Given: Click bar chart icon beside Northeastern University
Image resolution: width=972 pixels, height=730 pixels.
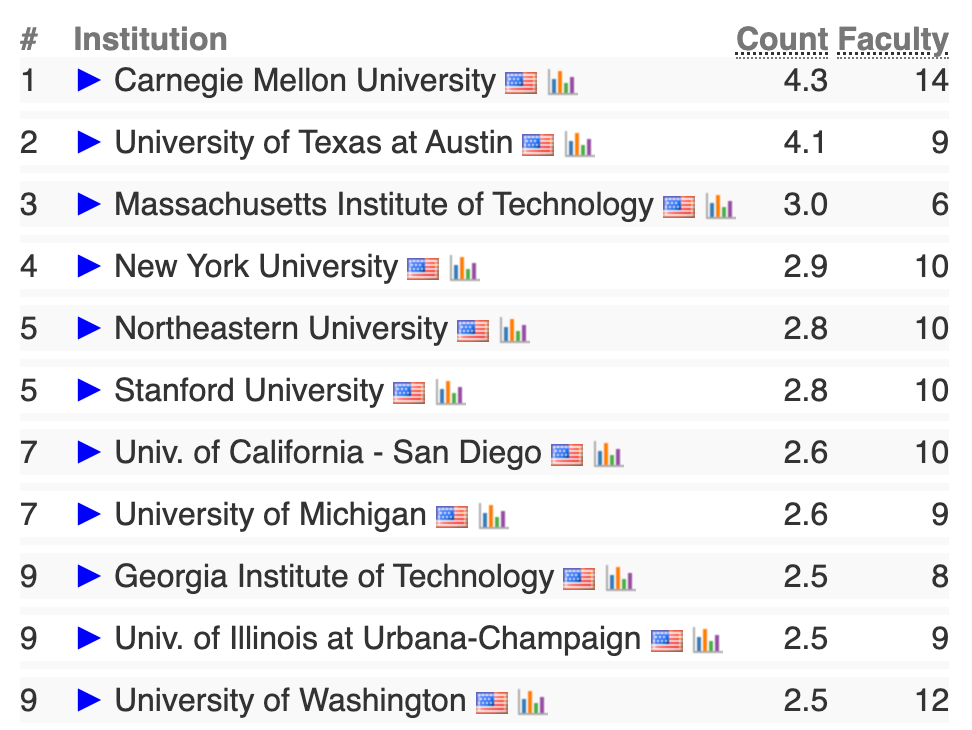Looking at the screenshot, I should click(514, 330).
